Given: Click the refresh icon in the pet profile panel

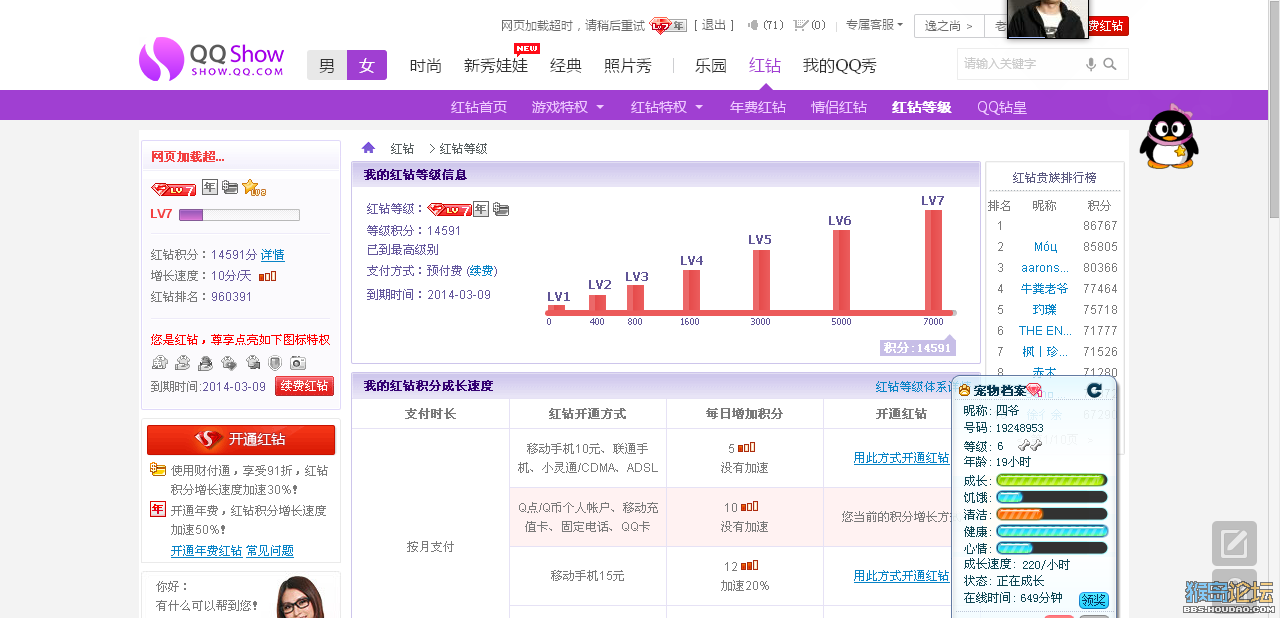Looking at the screenshot, I should click(x=1095, y=390).
